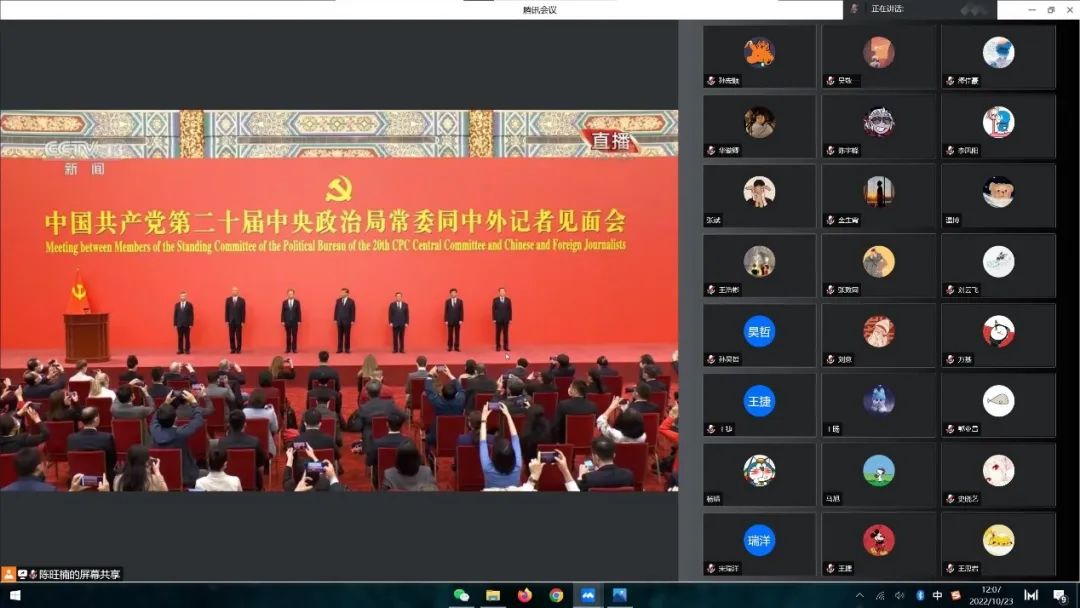Select the whale avatar participant tile
The image size is (1080, 608).
coord(998,401)
